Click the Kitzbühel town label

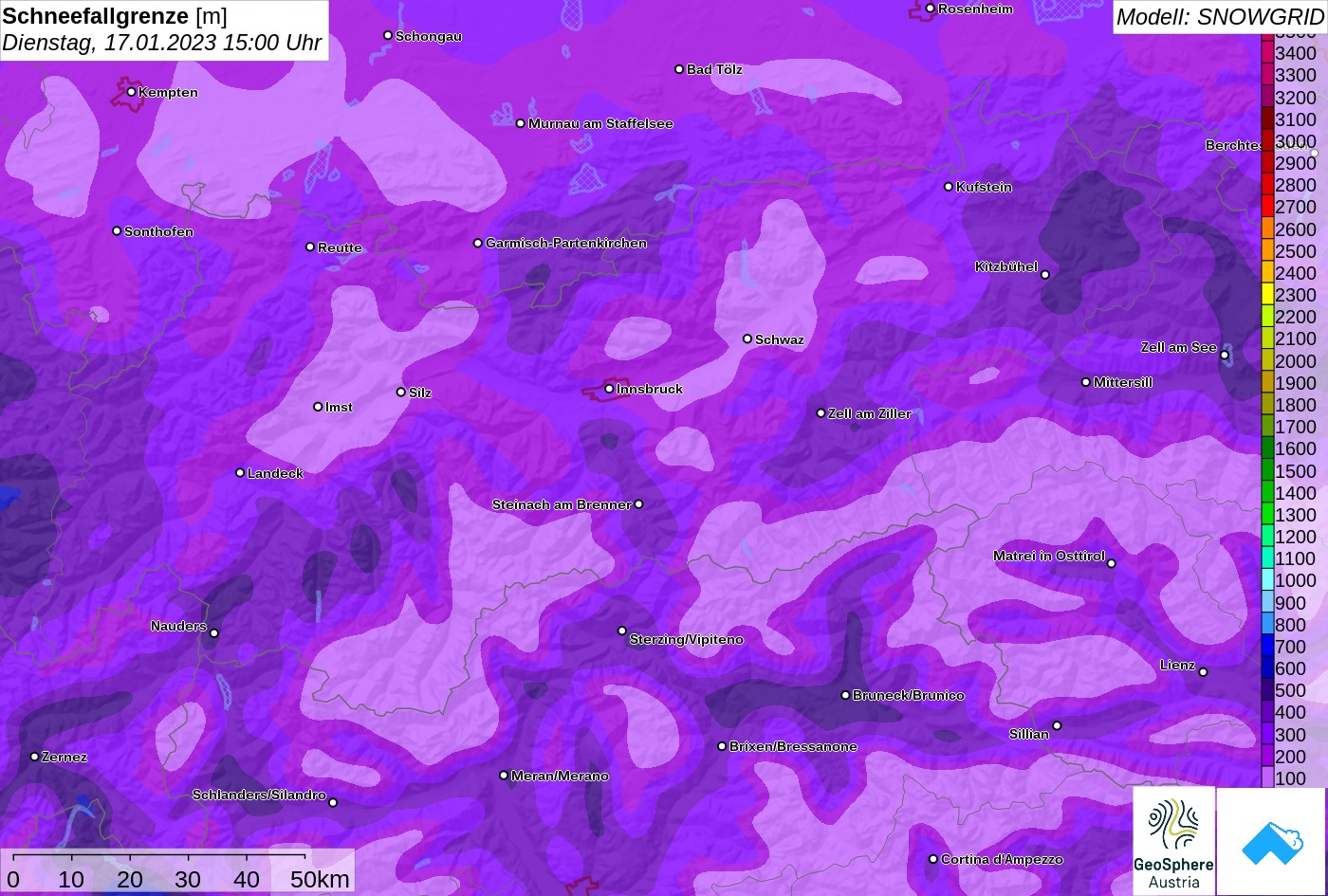click(x=1006, y=267)
